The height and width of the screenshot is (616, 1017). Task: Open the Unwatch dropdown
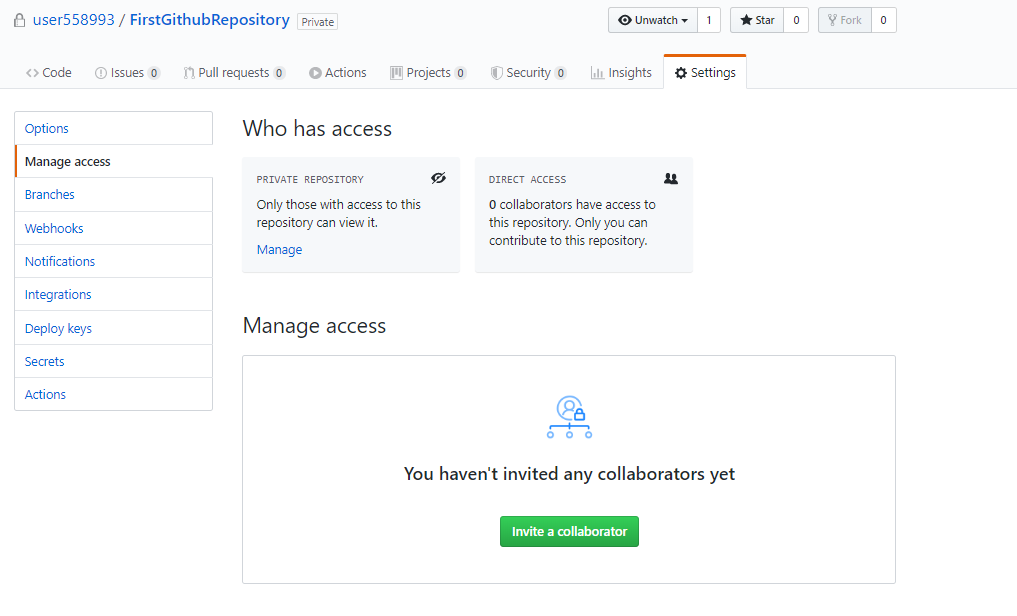pyautogui.click(x=653, y=20)
